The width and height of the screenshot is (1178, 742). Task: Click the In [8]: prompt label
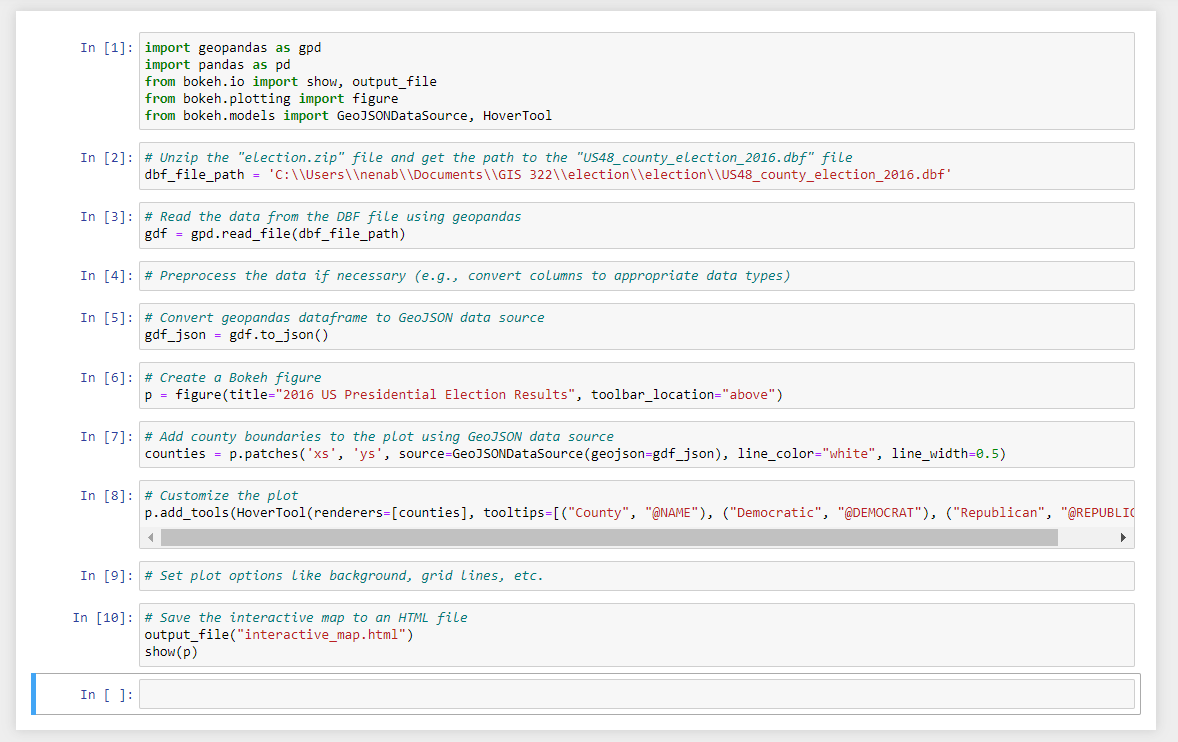[107, 496]
